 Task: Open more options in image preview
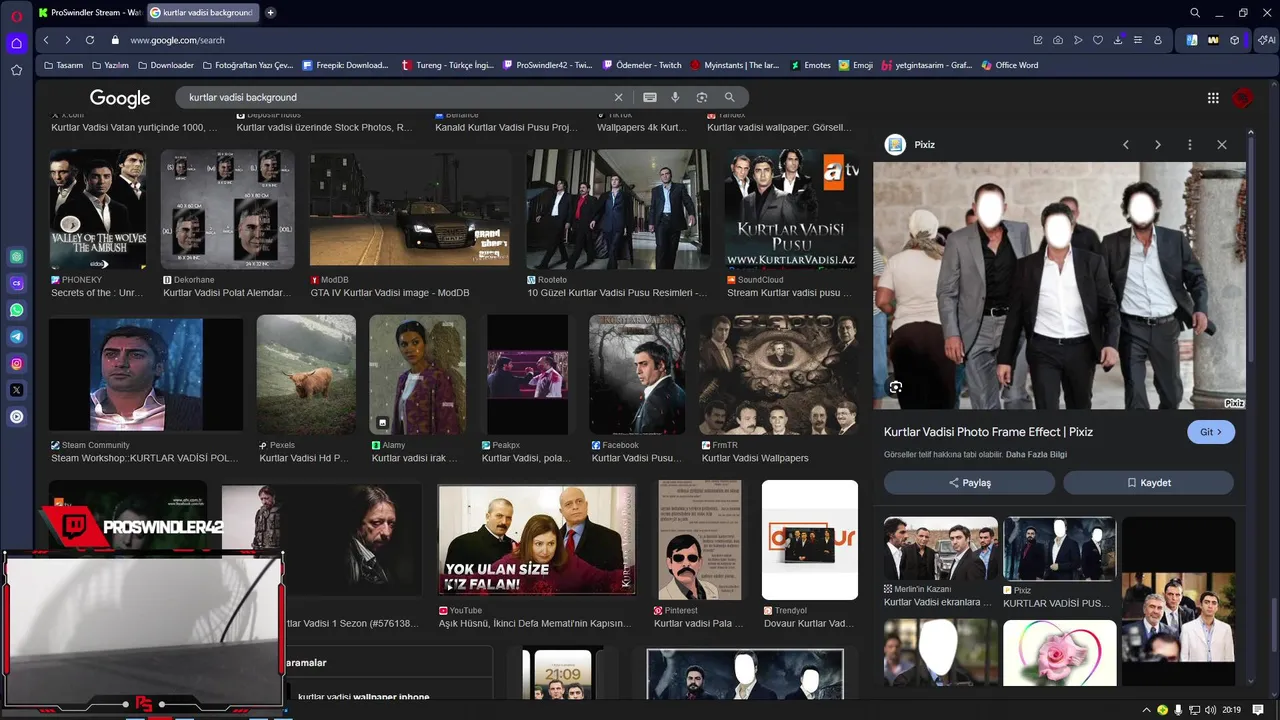[1190, 145]
